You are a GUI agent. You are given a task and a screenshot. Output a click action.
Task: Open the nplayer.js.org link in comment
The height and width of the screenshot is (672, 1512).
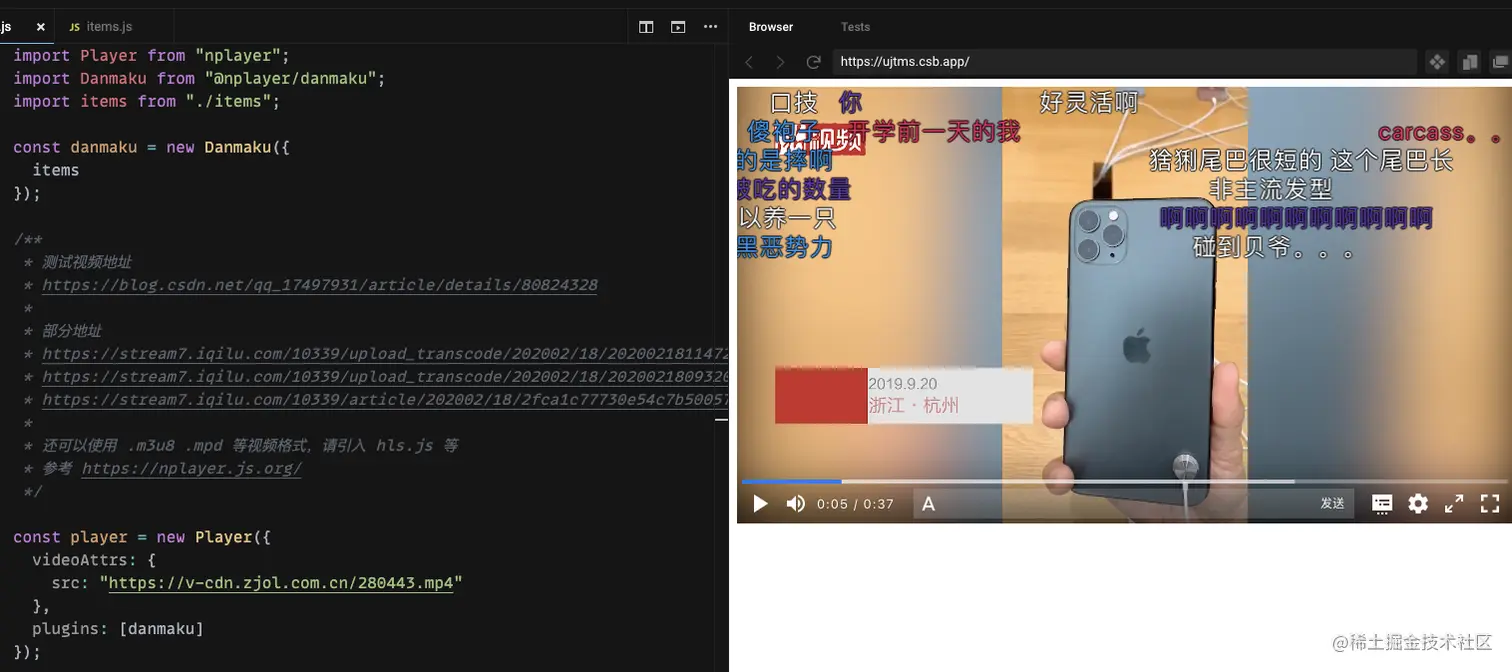[191, 468]
